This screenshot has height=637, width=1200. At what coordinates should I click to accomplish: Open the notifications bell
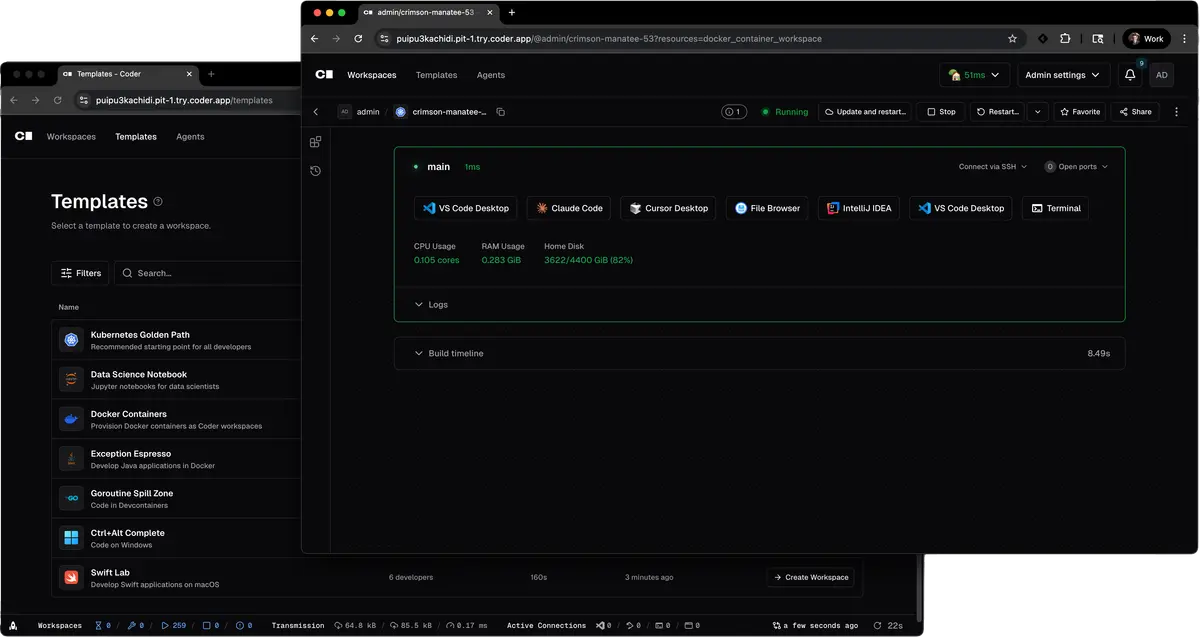click(1130, 75)
